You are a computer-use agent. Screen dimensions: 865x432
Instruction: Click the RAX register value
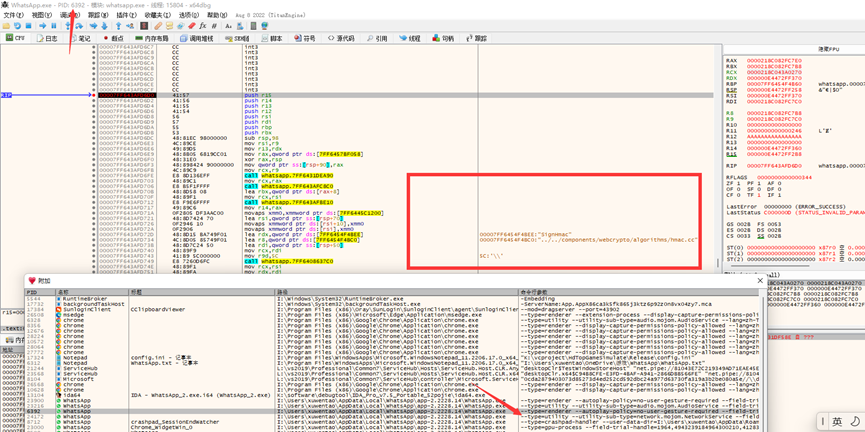pyautogui.click(x=774, y=60)
